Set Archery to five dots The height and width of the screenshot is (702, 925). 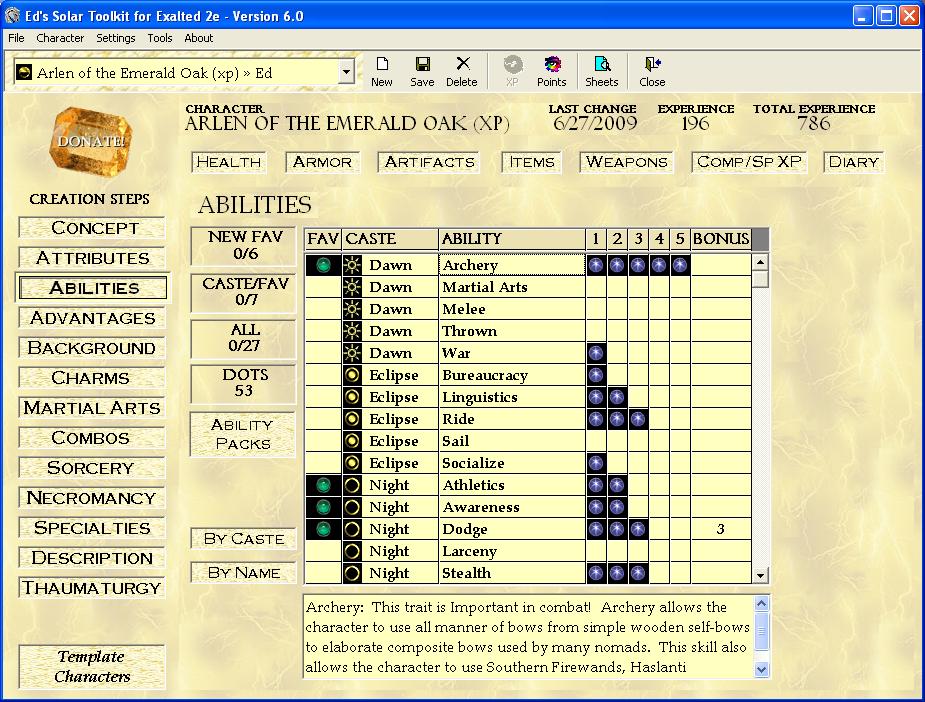[680, 265]
